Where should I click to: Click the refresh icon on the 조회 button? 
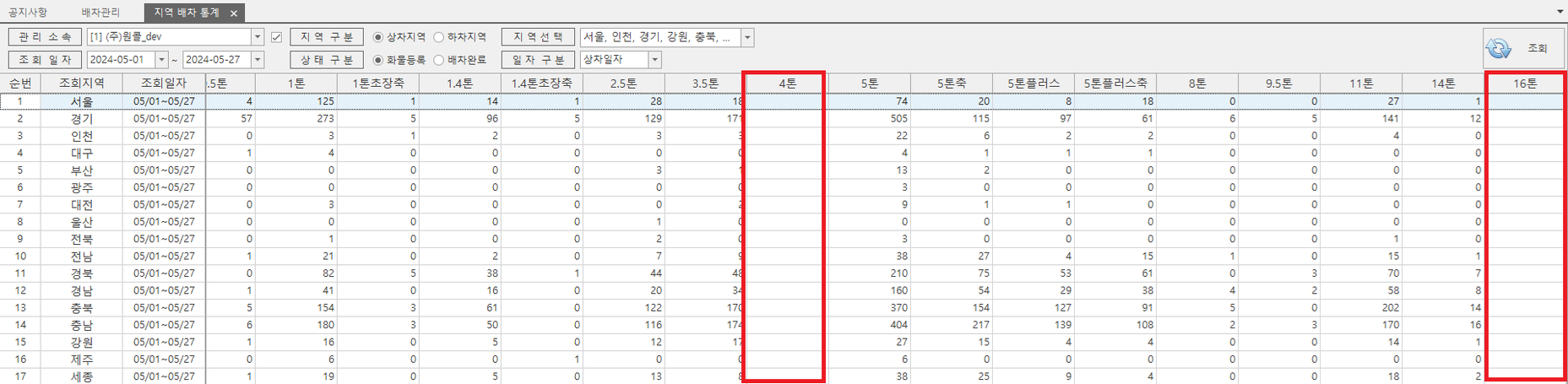(x=1498, y=49)
